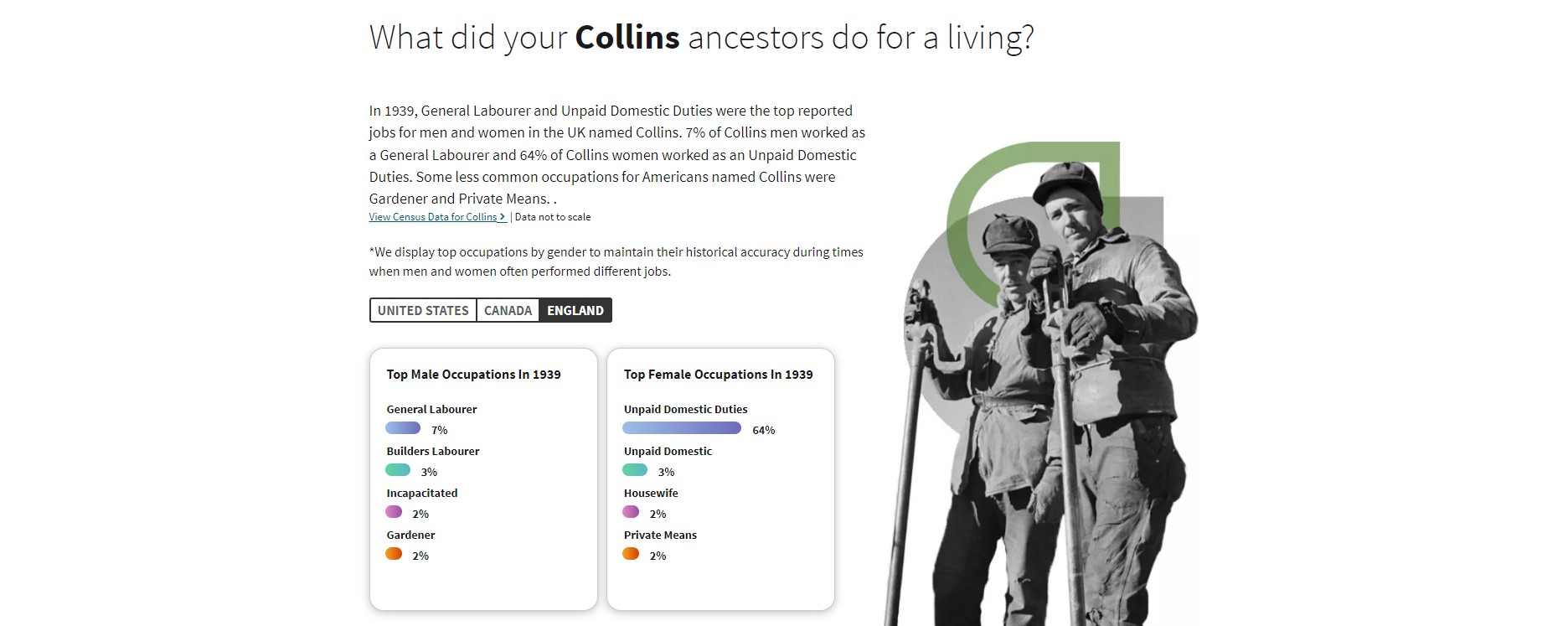
Task: Select the ENGLAND tab
Action: click(x=575, y=310)
